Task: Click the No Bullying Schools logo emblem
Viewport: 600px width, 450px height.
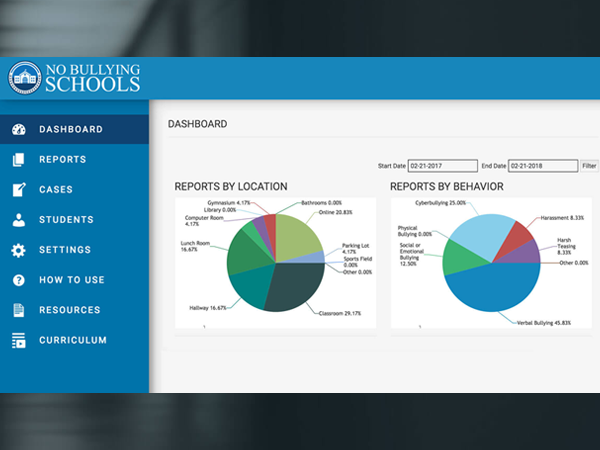Action: click(25, 78)
